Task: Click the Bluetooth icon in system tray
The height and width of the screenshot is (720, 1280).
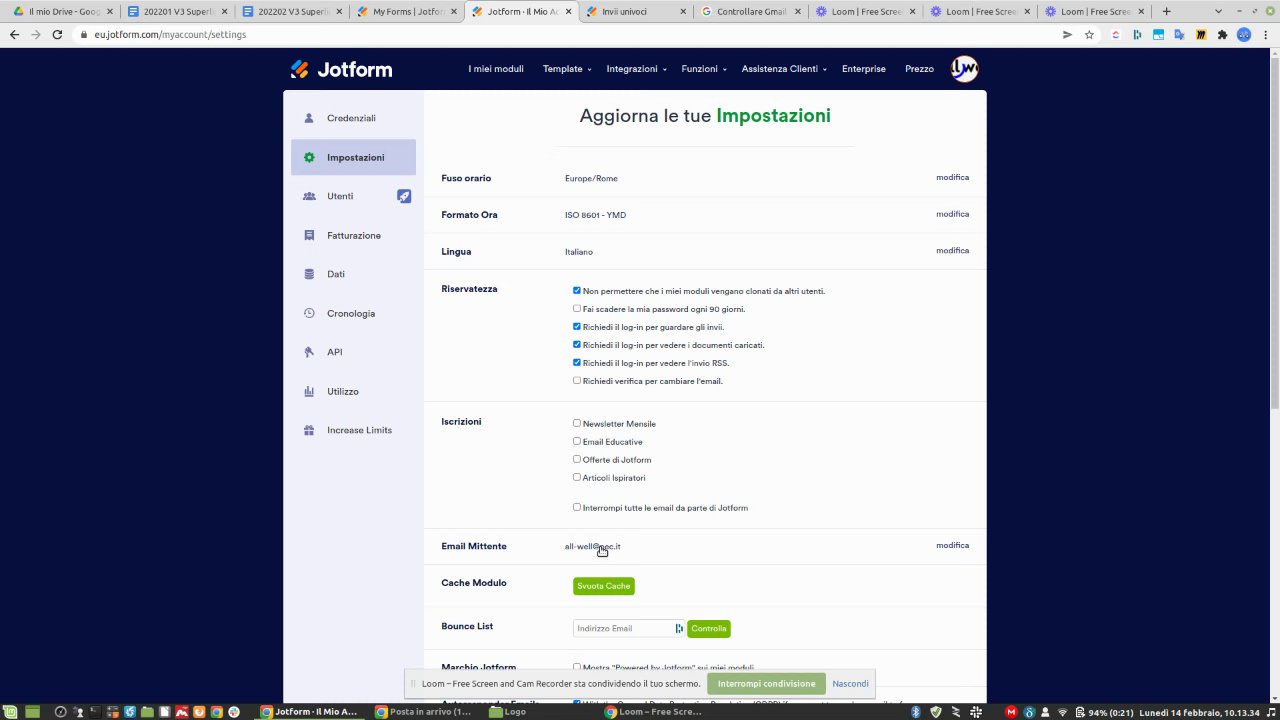Action: point(915,712)
